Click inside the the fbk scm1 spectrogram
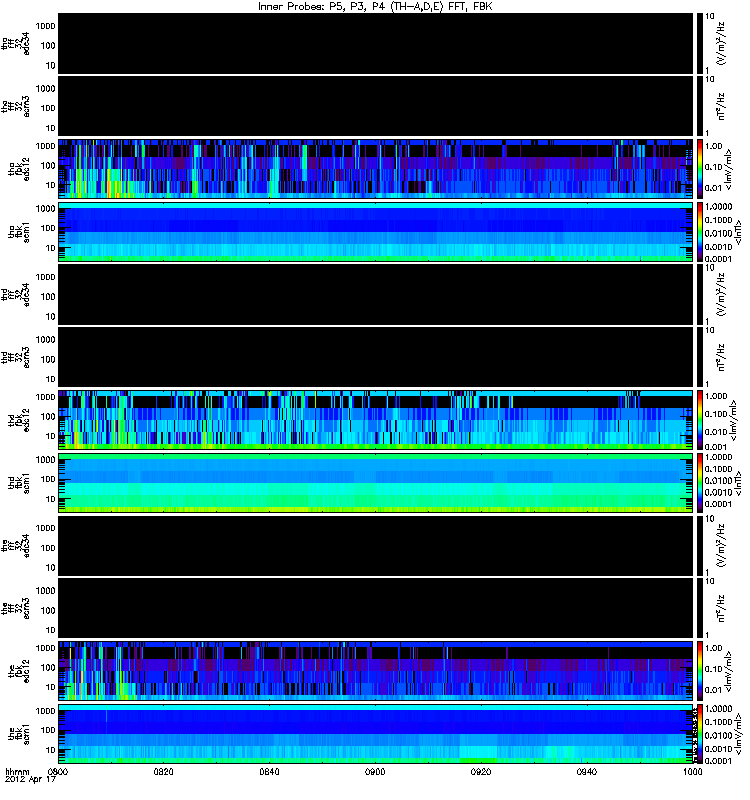 pyautogui.click(x=376, y=734)
